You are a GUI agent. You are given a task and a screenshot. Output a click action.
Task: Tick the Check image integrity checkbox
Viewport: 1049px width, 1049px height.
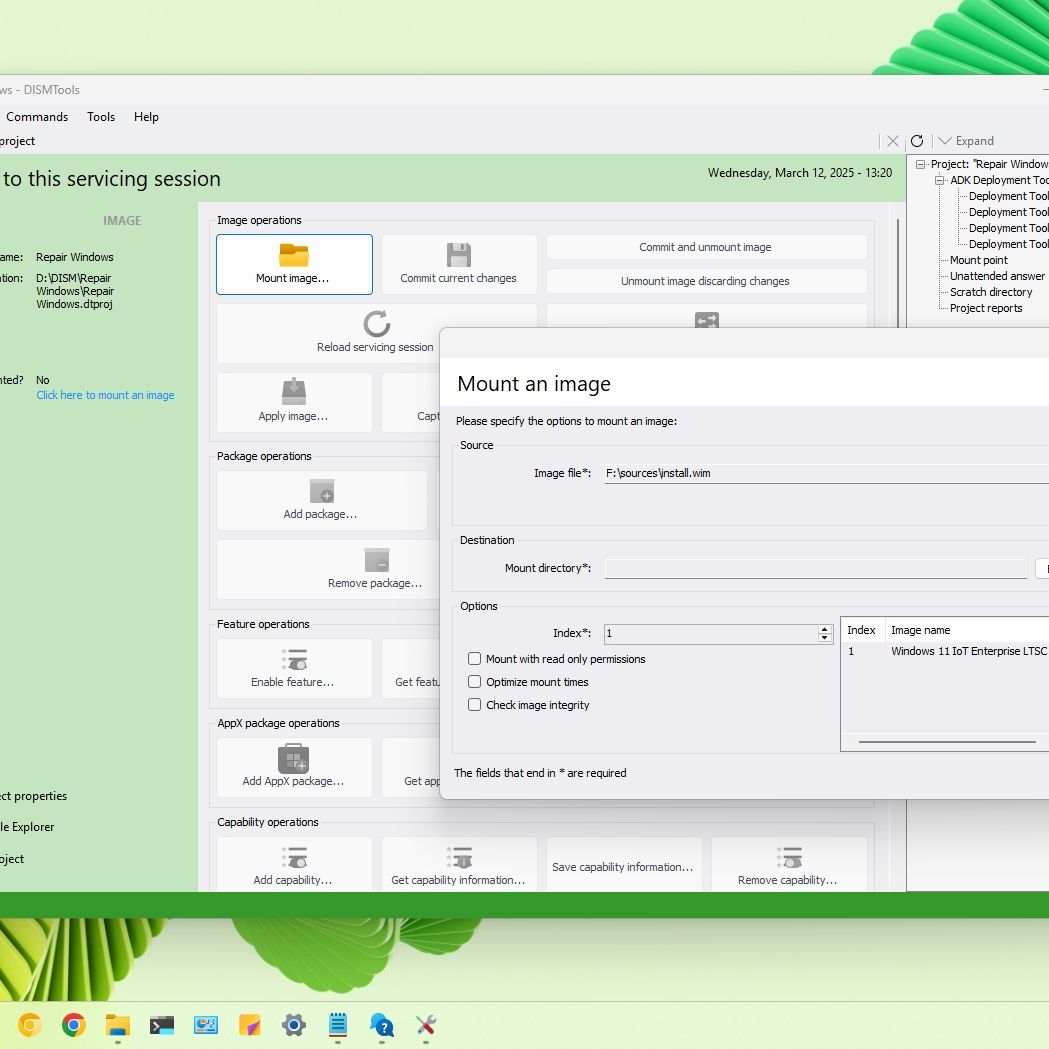[x=475, y=705]
